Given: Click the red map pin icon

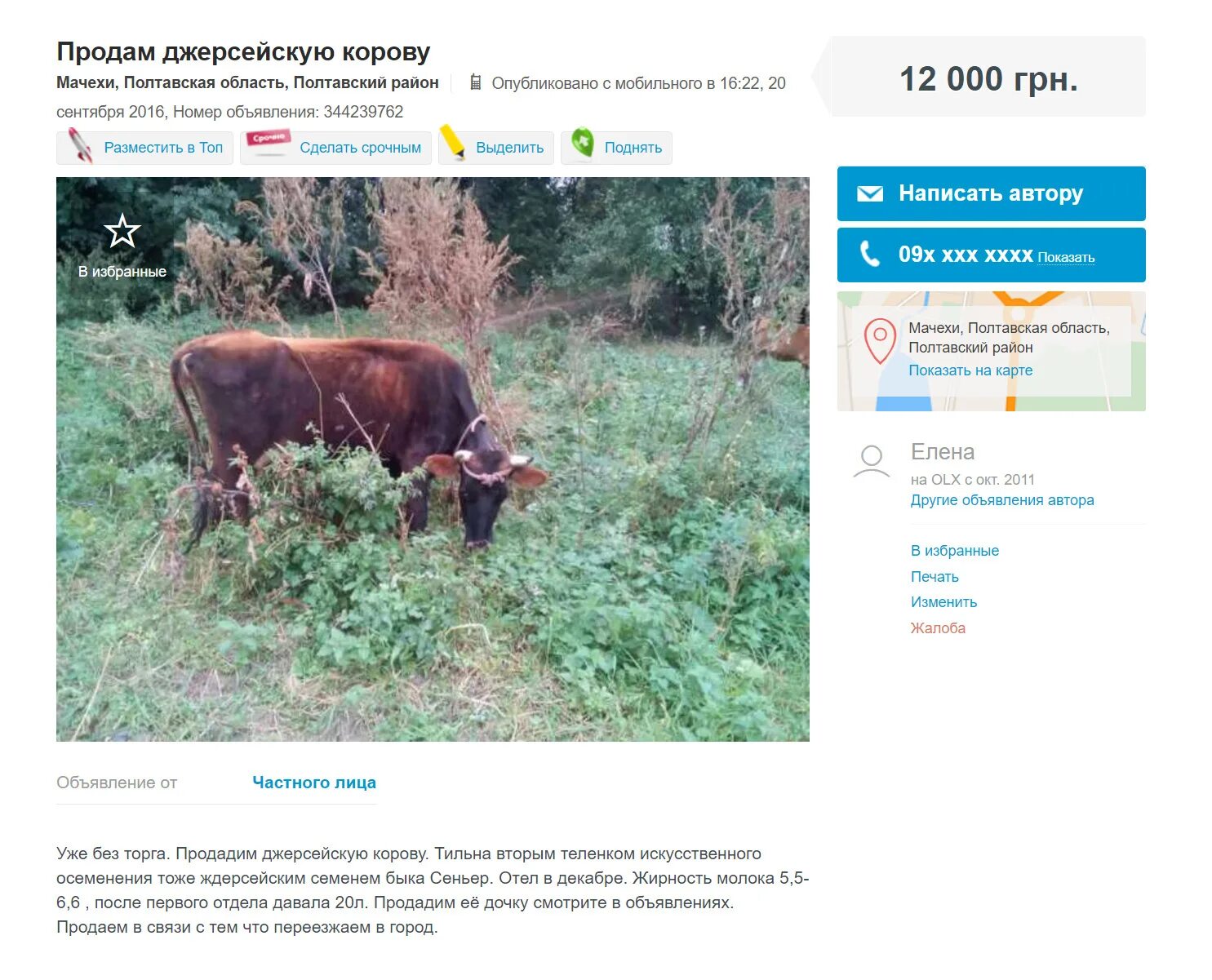Looking at the screenshot, I should pos(880,341).
